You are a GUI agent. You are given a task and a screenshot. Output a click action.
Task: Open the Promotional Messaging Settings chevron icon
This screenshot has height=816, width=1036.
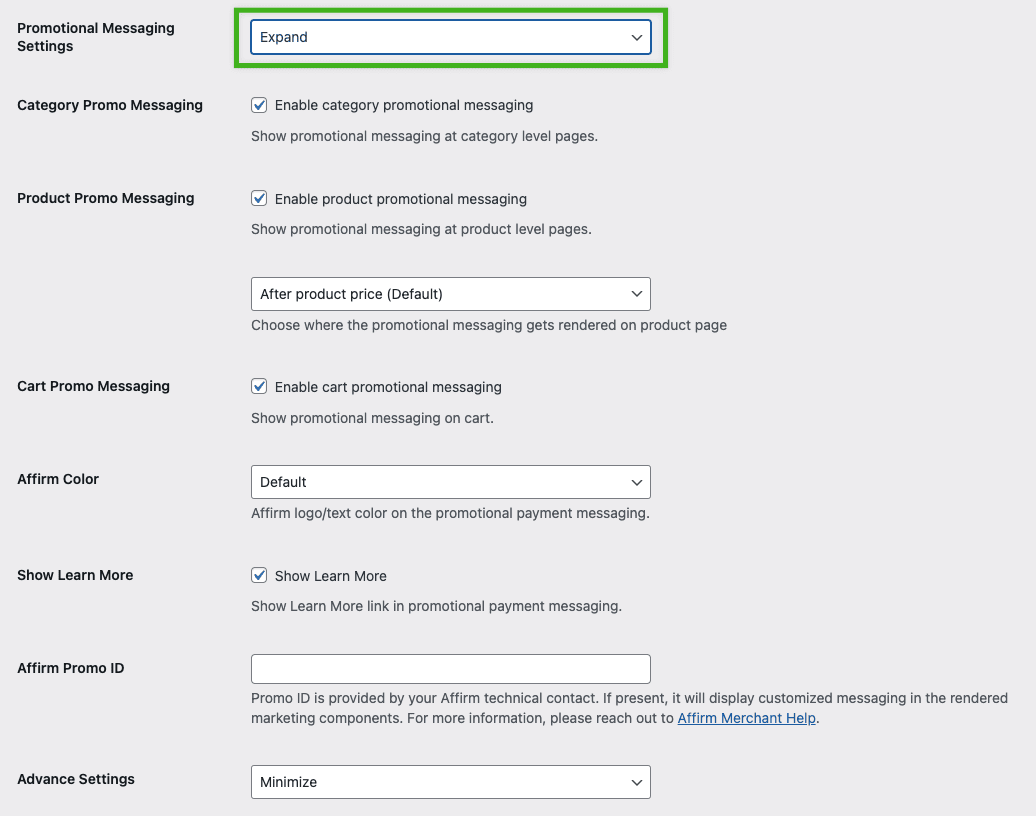(637, 37)
